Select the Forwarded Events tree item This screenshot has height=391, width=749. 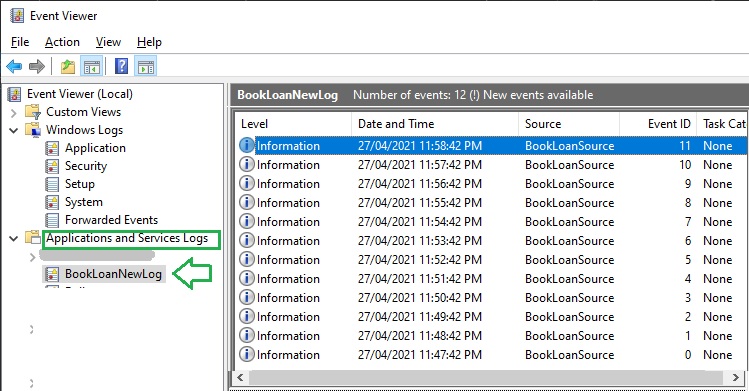[111, 220]
